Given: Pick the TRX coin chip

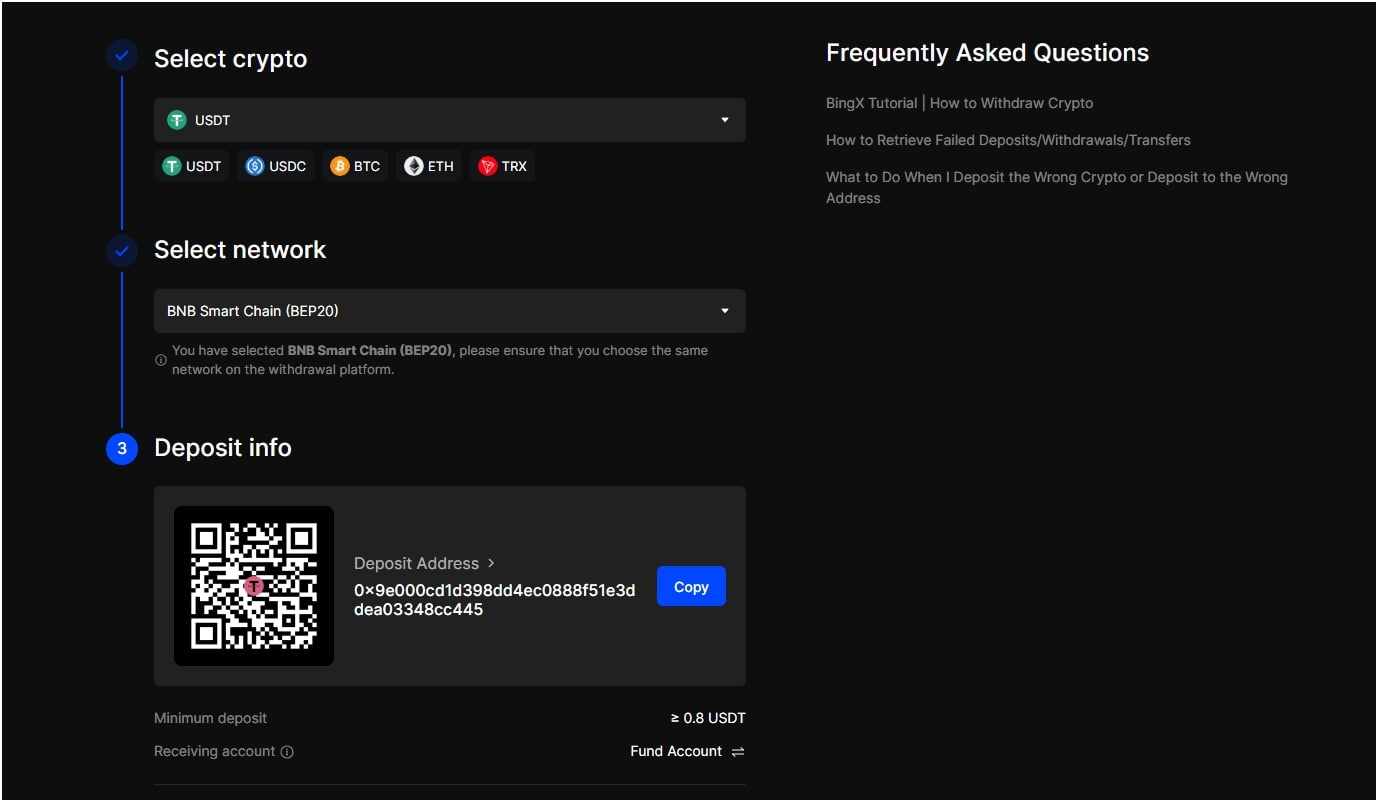Looking at the screenshot, I should [502, 166].
